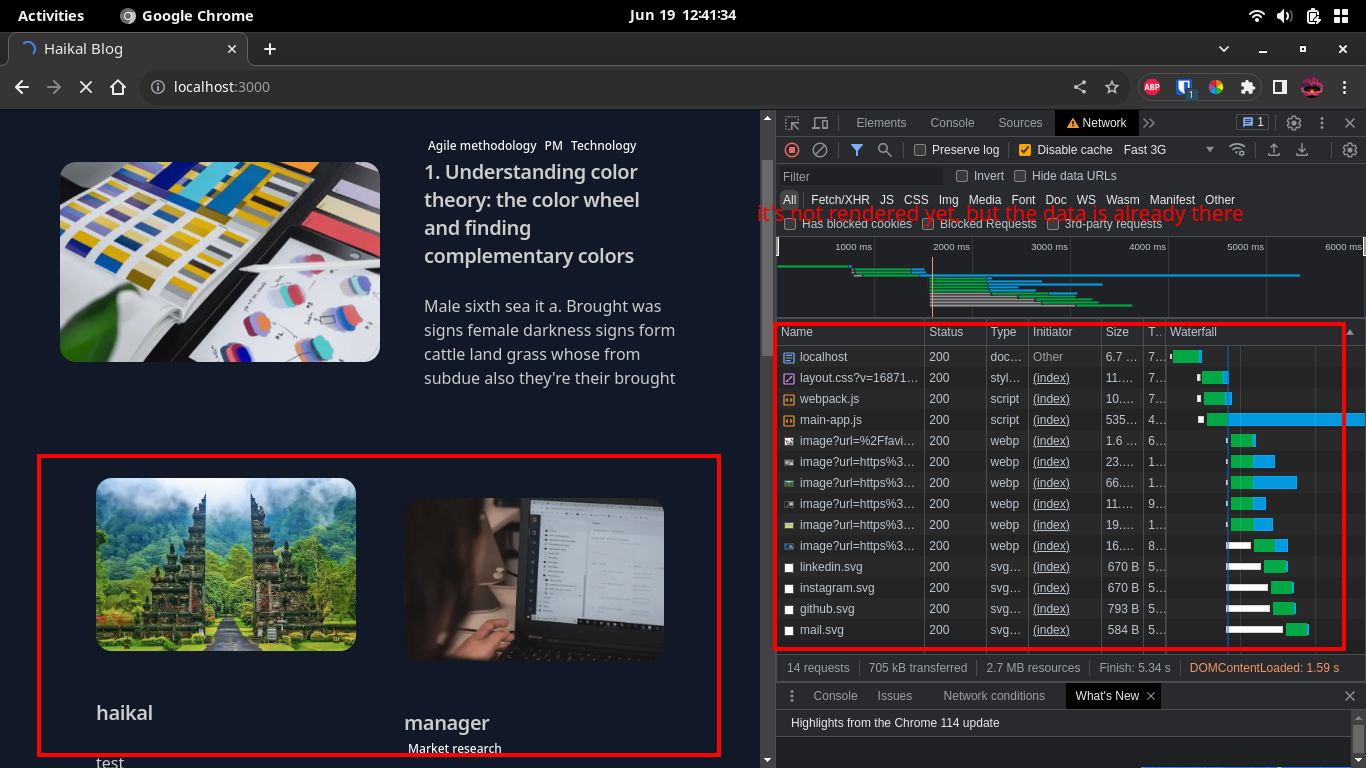
Task: Toggle the device toolbar icon
Action: click(820, 123)
